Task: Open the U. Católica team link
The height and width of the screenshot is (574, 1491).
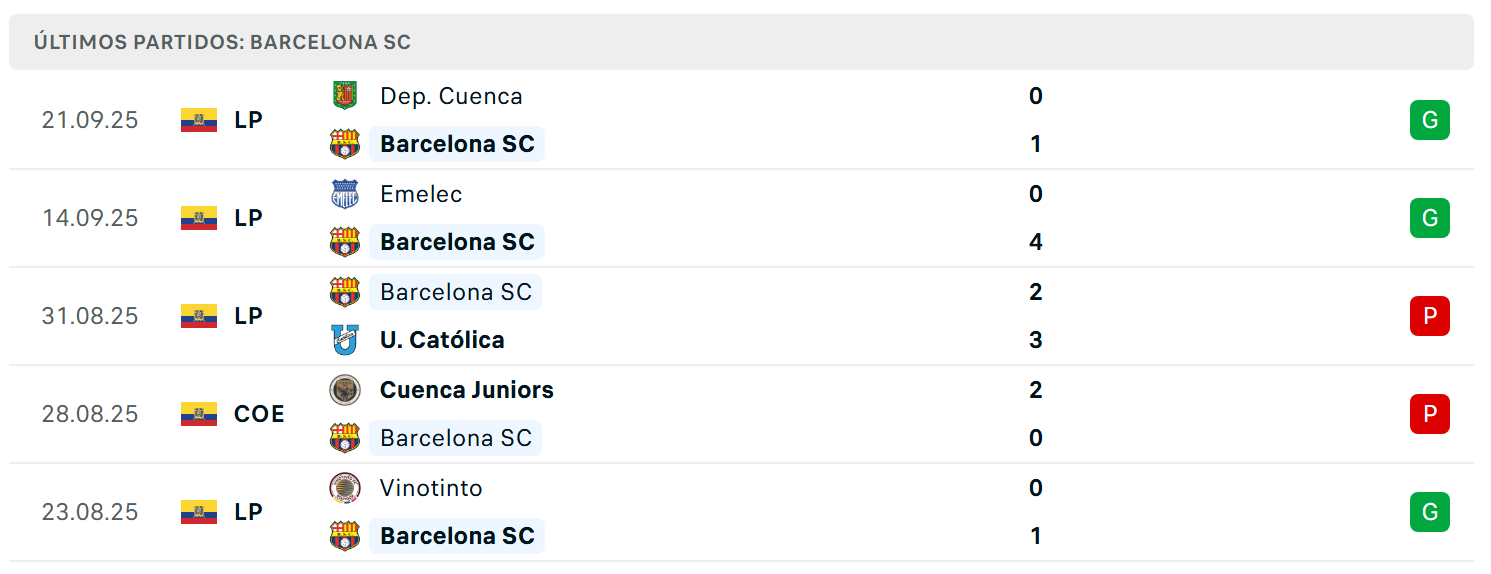Action: [x=442, y=340]
